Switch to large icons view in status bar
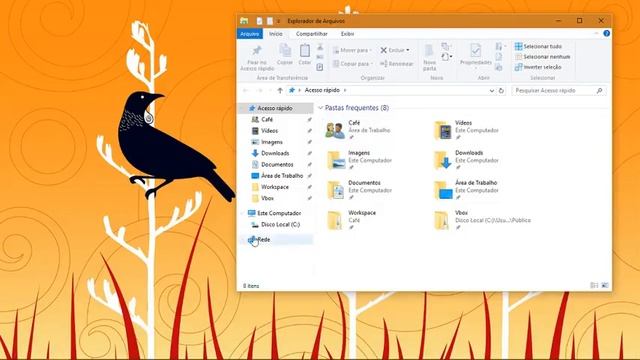The width and height of the screenshot is (640, 360). pyautogui.click(x=604, y=285)
